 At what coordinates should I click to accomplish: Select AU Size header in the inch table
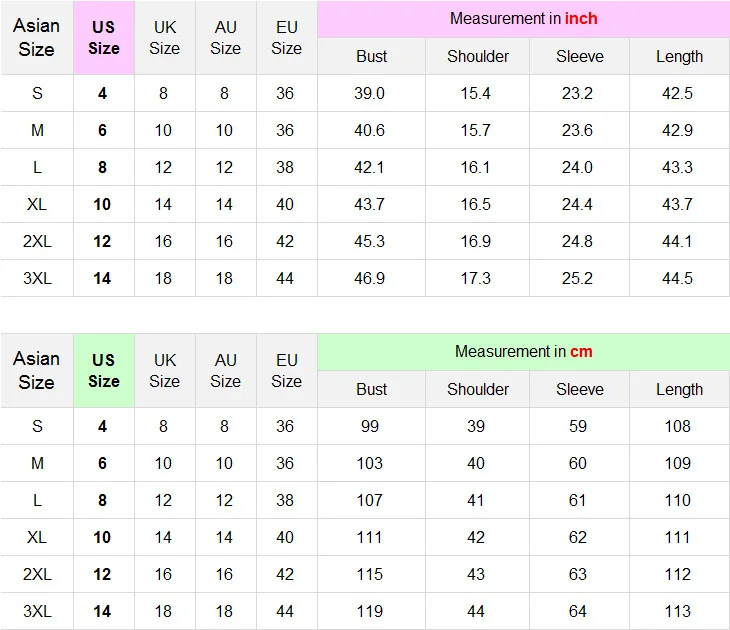click(x=225, y=38)
